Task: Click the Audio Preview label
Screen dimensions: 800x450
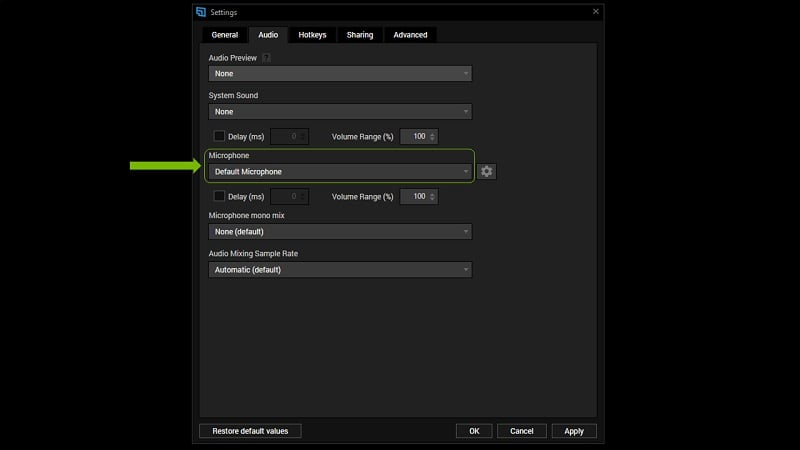Action: coord(233,58)
